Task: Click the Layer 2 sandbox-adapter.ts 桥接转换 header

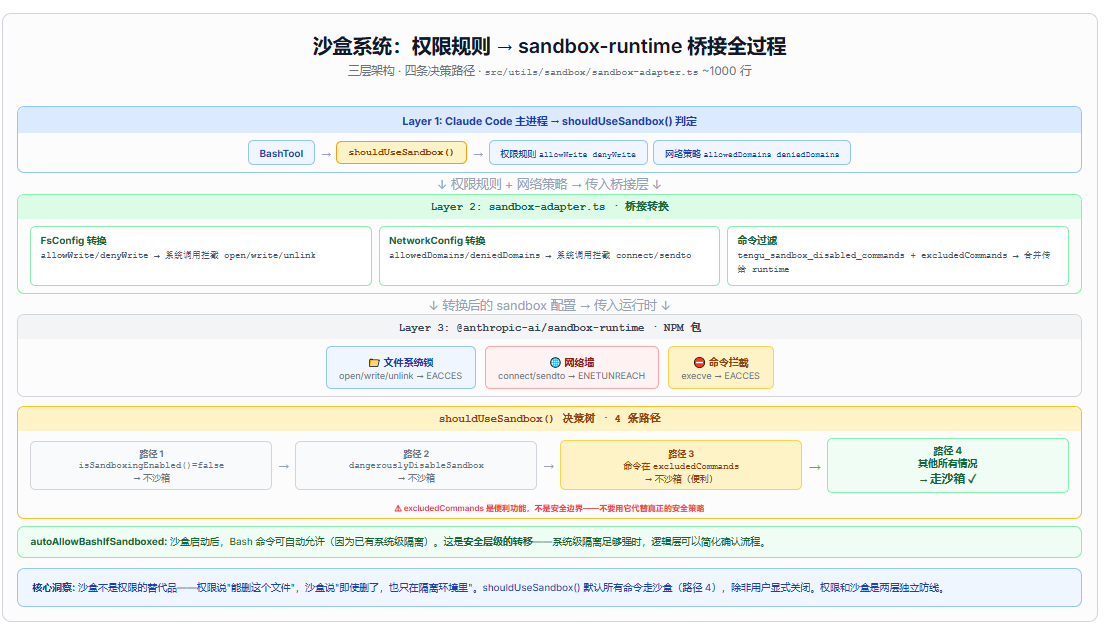Action: [549, 206]
